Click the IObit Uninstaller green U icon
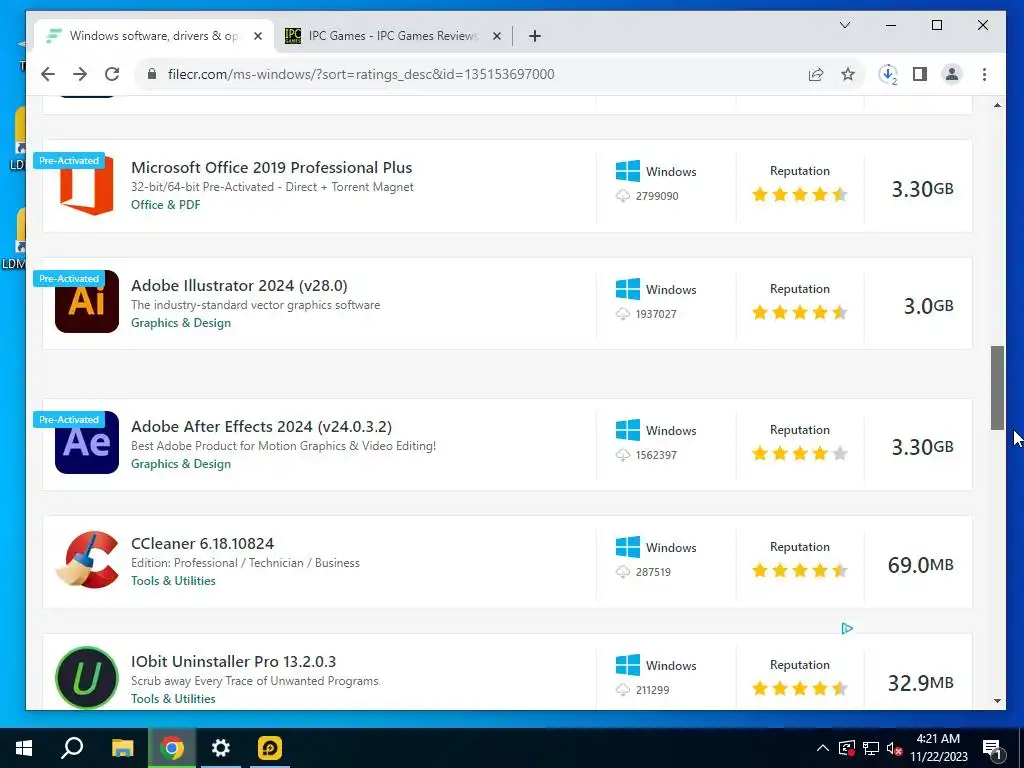This screenshot has width=1024, height=768. coord(87,677)
